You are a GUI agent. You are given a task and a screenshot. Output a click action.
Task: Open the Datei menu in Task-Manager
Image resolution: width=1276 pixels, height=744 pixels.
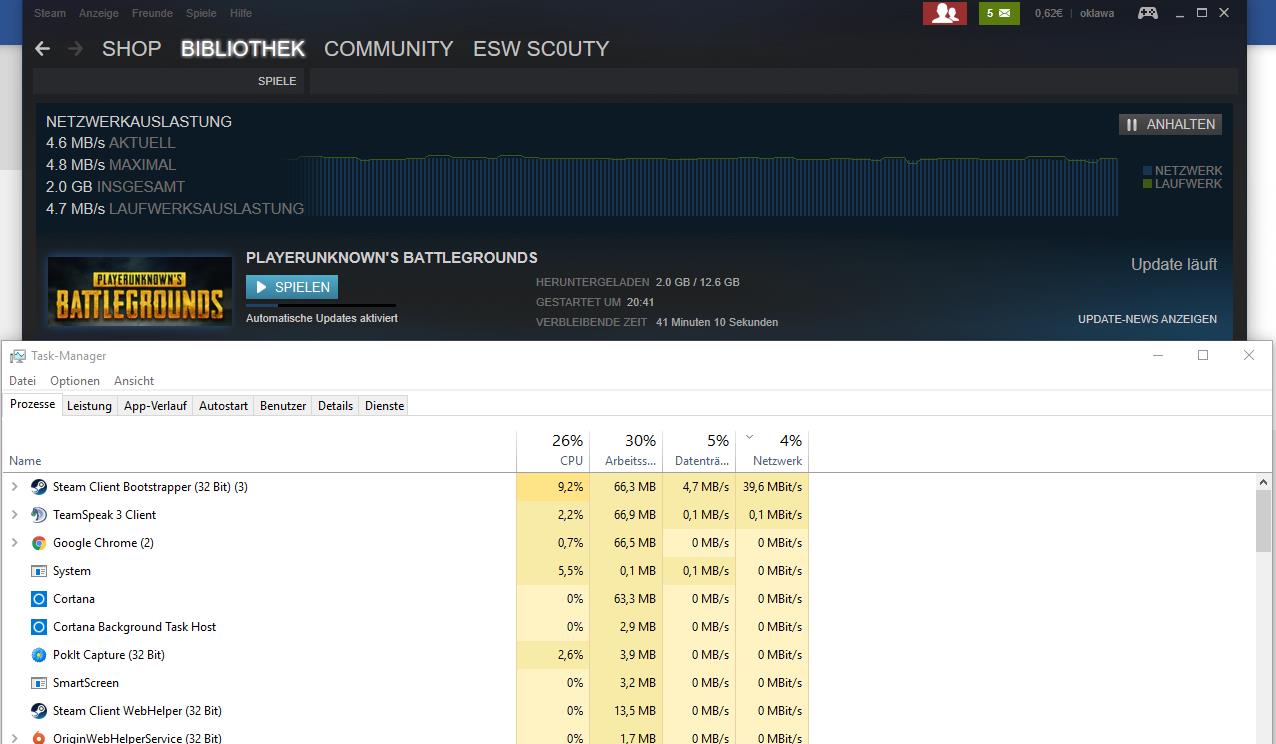click(x=22, y=381)
